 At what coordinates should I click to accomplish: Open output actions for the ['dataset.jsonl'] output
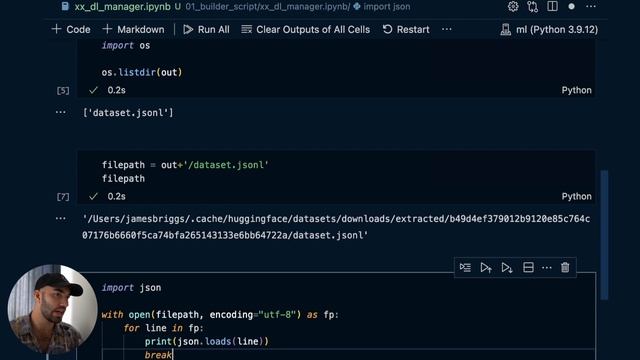click(x=60, y=112)
